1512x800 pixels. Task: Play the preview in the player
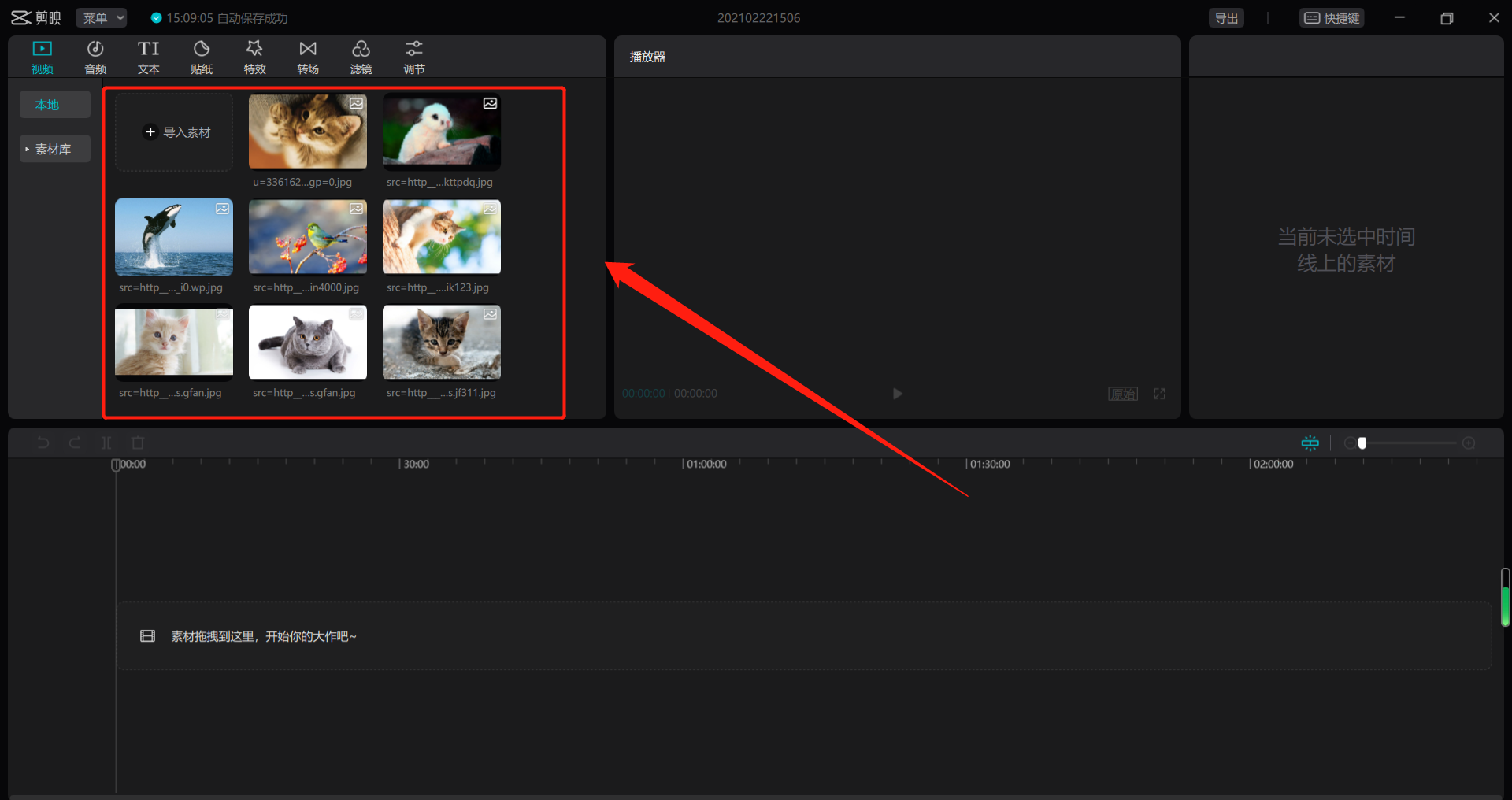tap(897, 394)
